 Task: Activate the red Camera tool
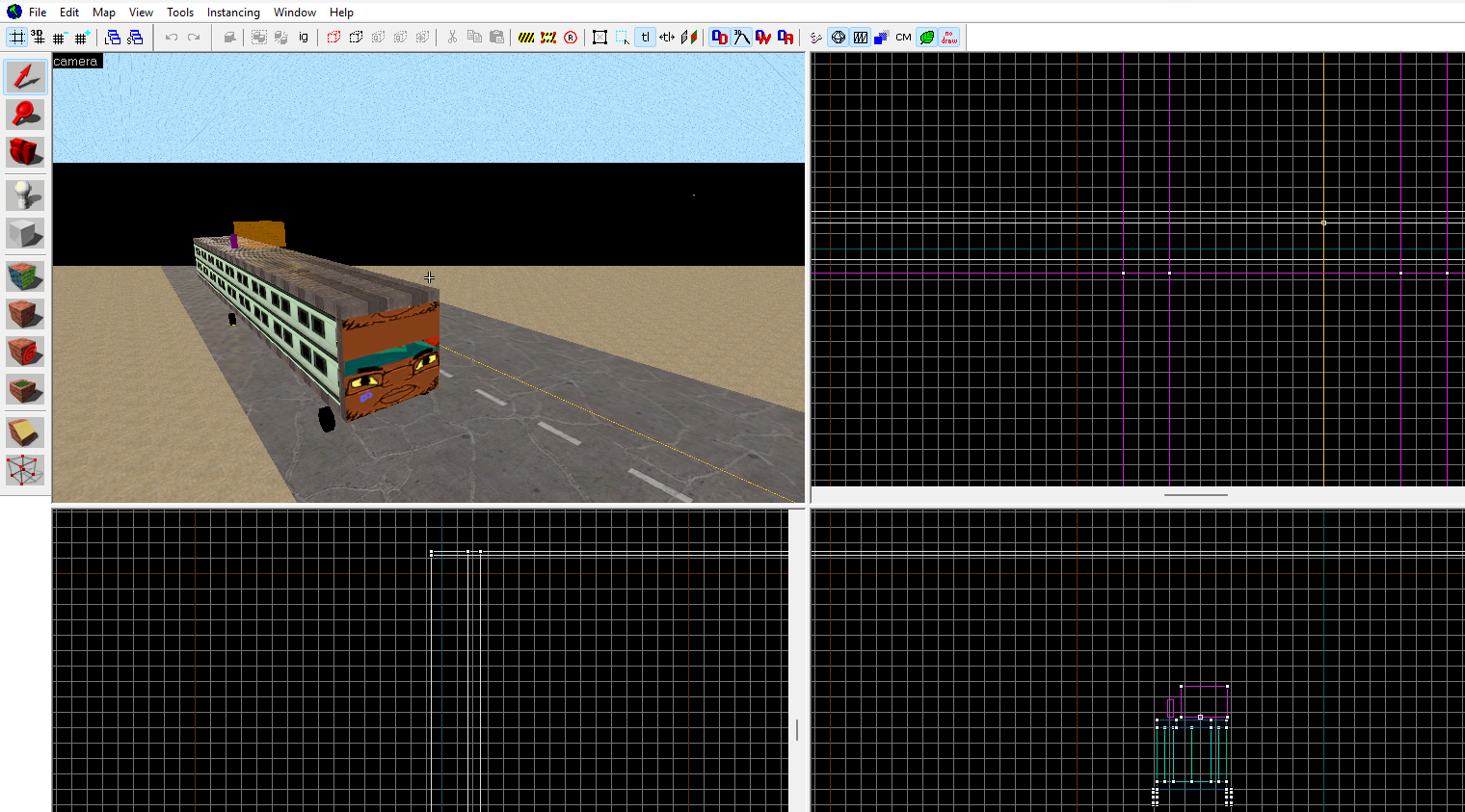(x=25, y=152)
